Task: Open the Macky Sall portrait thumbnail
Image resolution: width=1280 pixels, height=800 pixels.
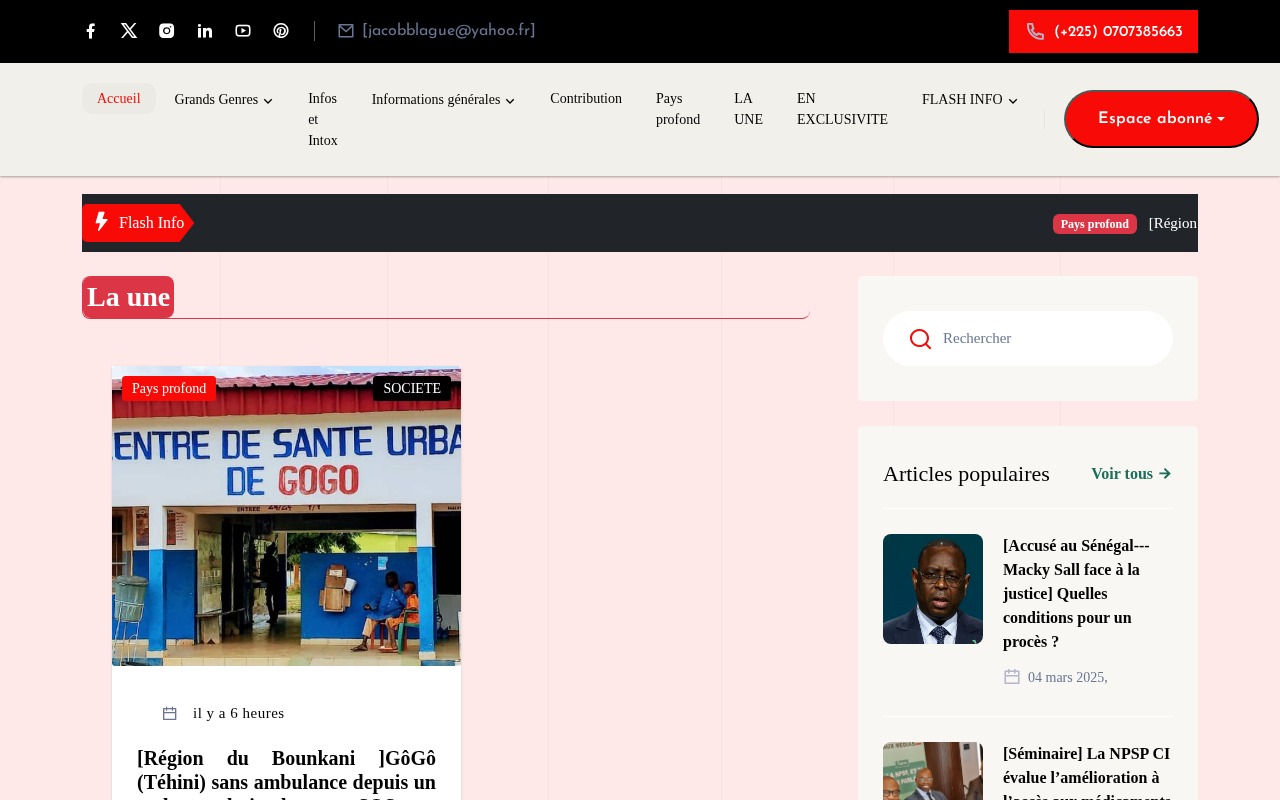Action: pos(933,589)
